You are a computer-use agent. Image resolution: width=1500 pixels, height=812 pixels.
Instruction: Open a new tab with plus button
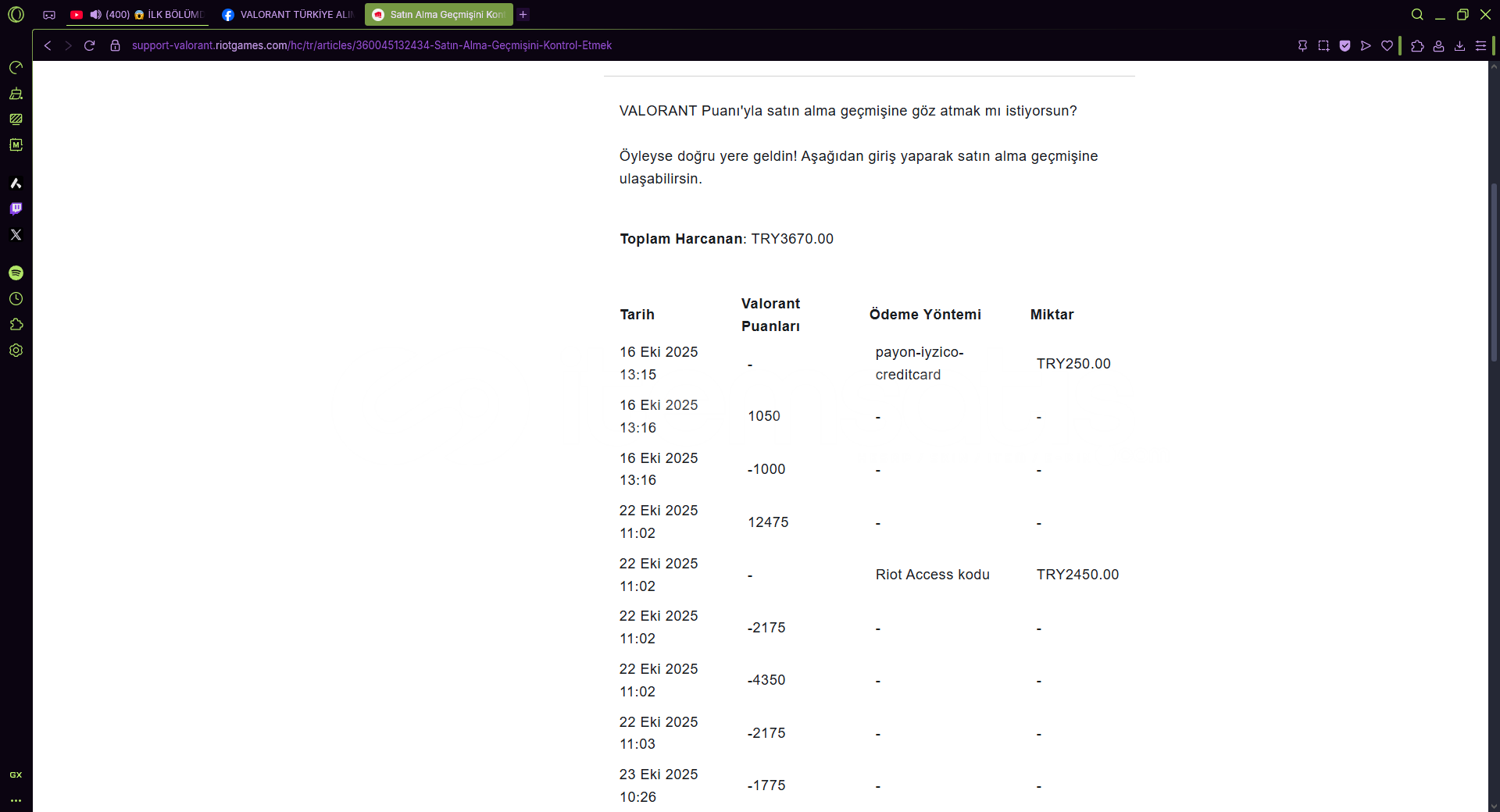[x=523, y=15]
